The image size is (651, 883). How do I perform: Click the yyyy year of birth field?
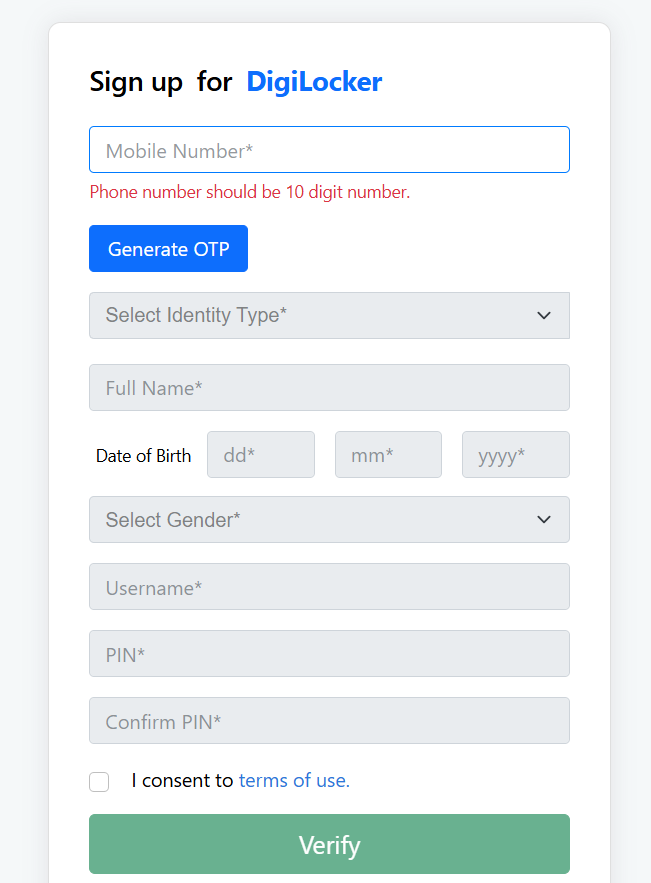pos(515,455)
